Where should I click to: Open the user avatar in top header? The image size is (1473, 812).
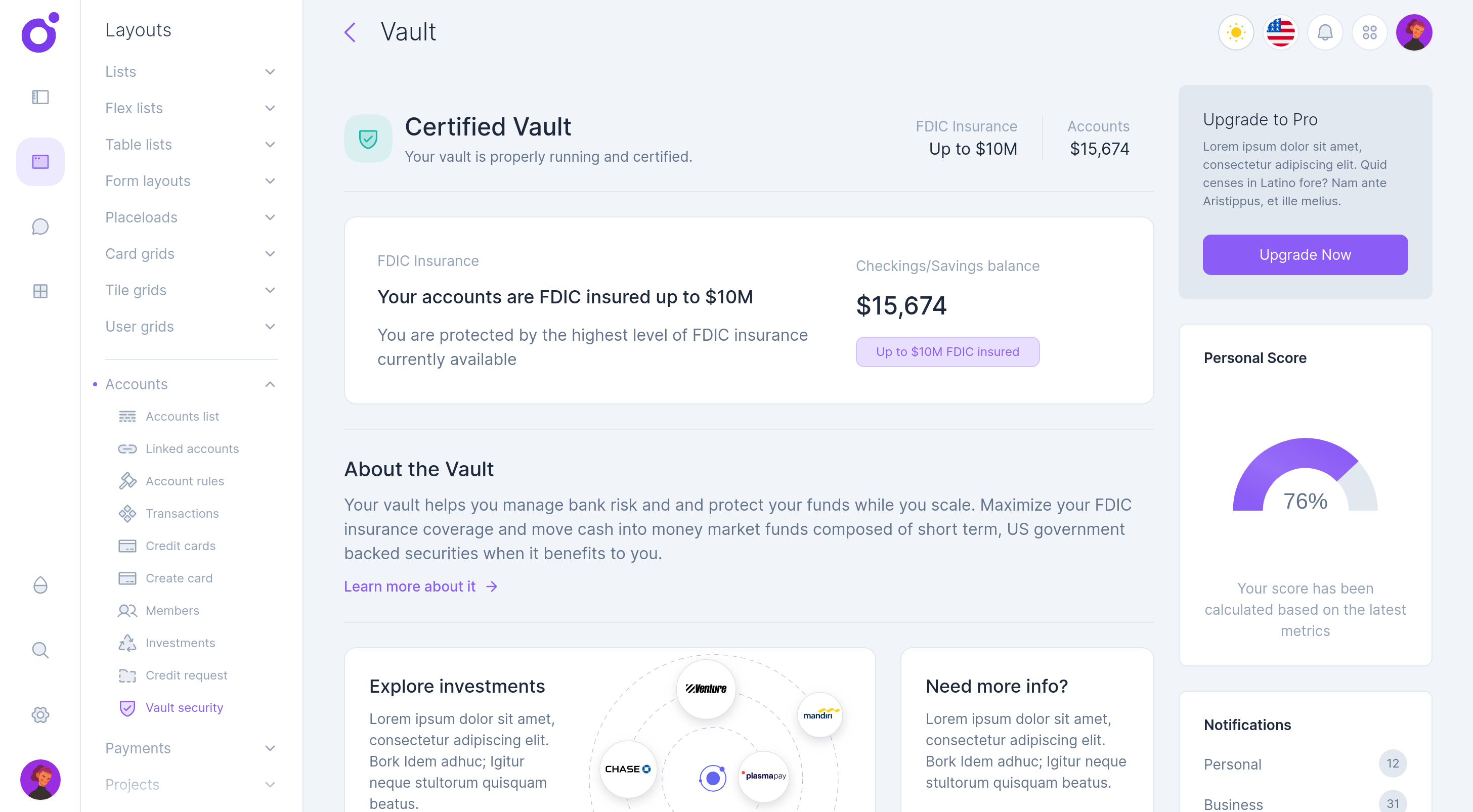[x=1413, y=32]
